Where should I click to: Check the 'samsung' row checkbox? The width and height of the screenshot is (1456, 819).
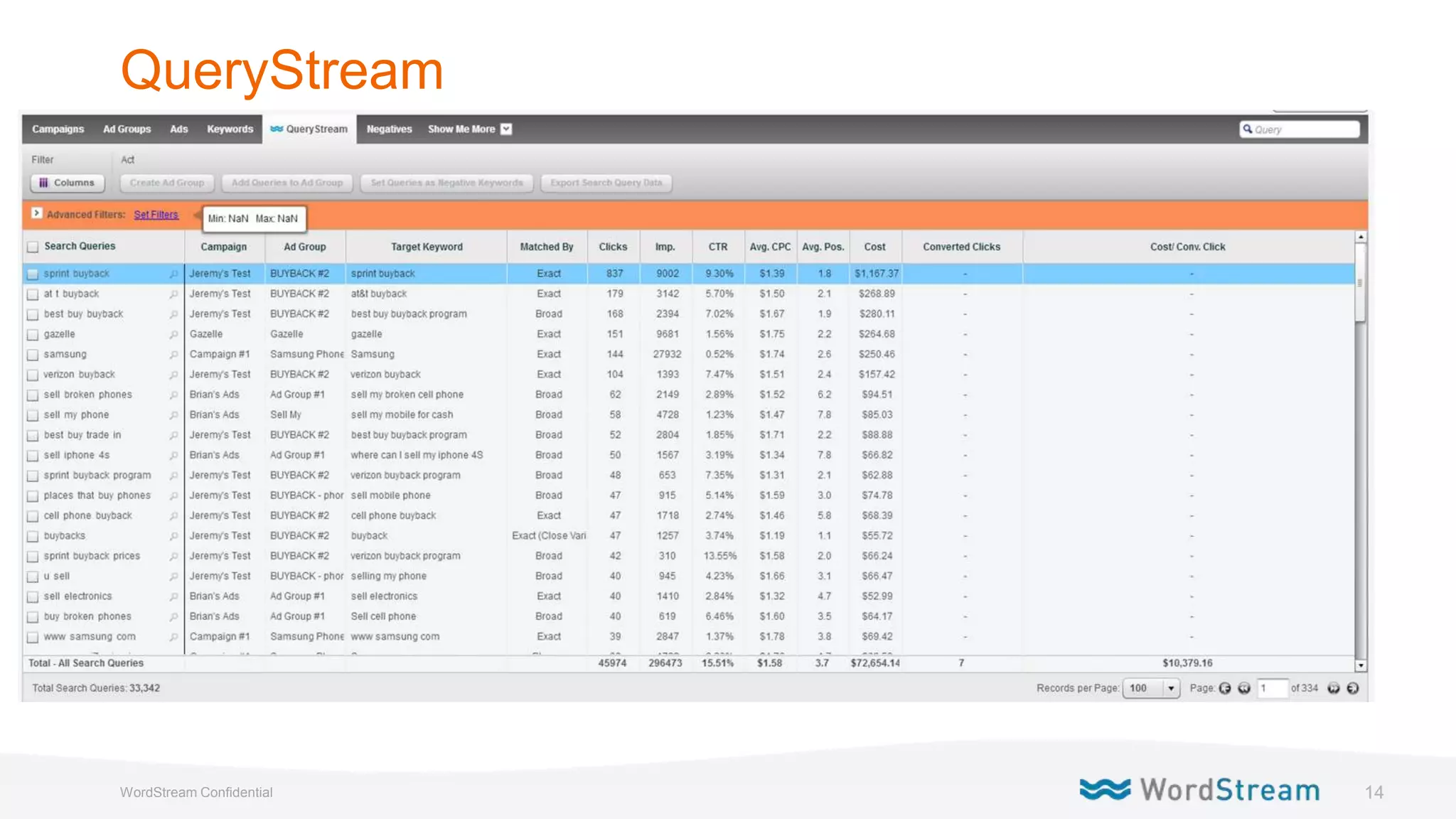33,354
